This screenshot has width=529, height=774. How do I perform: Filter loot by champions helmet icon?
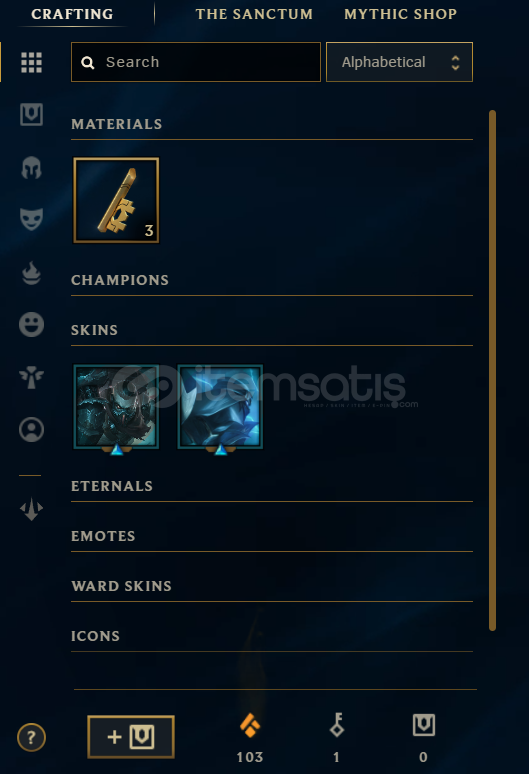coord(31,167)
